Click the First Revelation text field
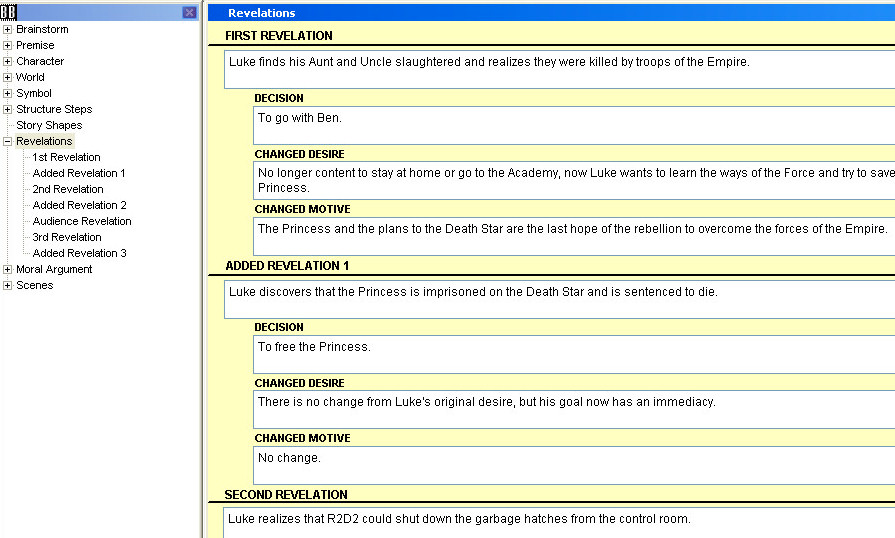895x538 pixels. click(560, 70)
